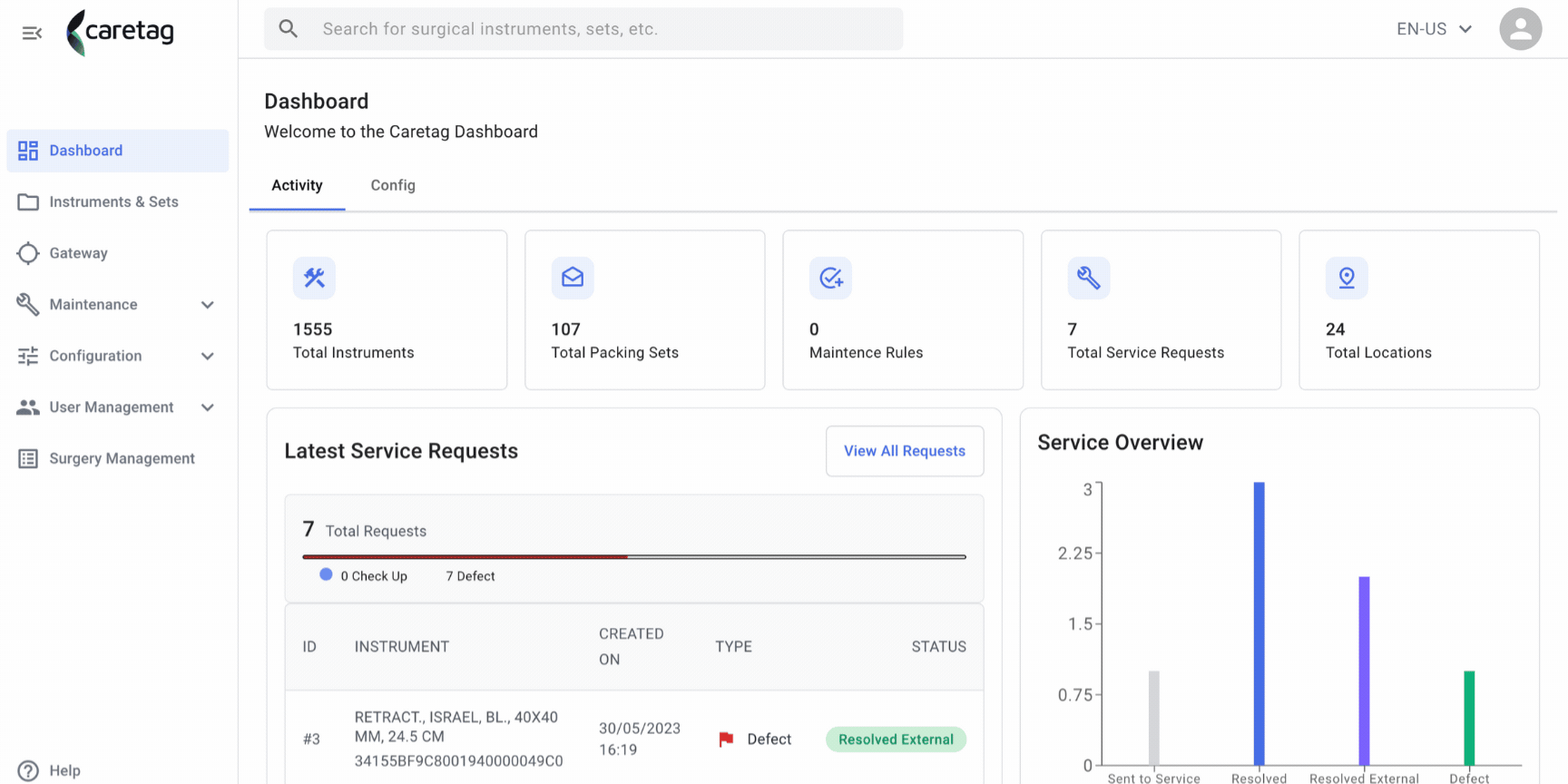
Task: Open the EN-US language dropdown
Action: (1435, 29)
